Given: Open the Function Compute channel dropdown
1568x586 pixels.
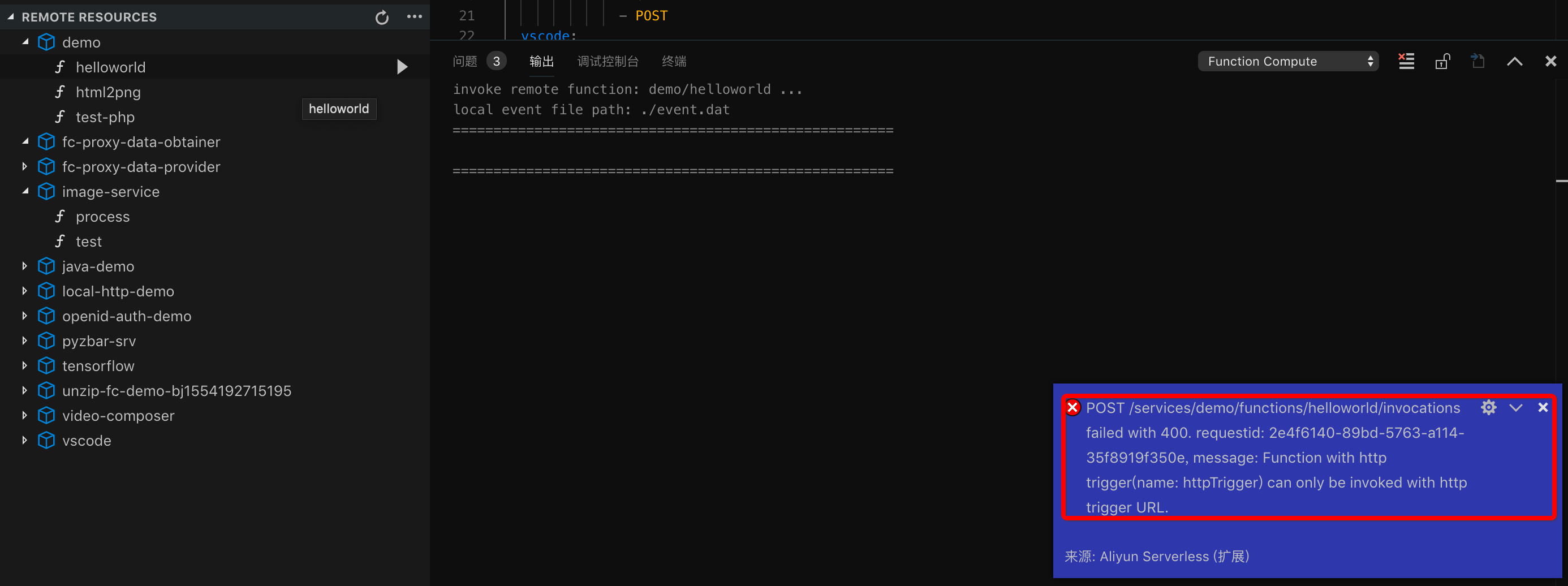Looking at the screenshot, I should (1288, 61).
